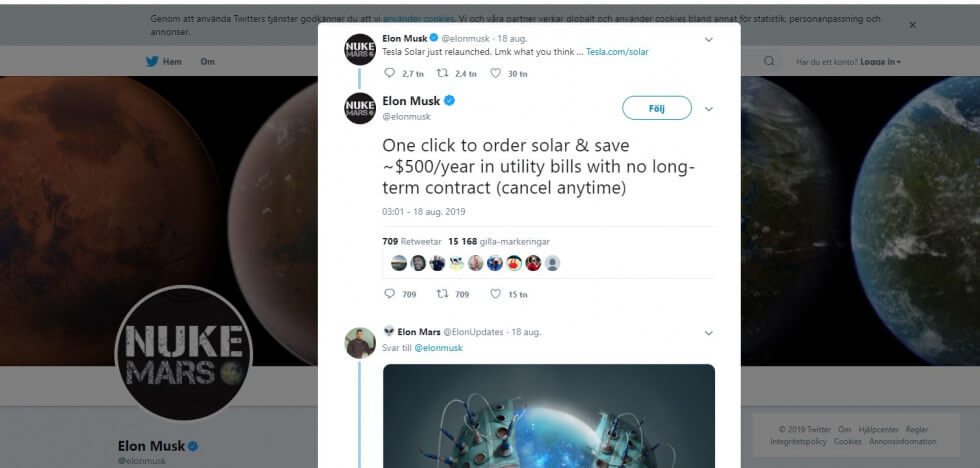Expand the main tweet options chevron
Image resolution: width=980 pixels, height=468 pixels.
708,108
